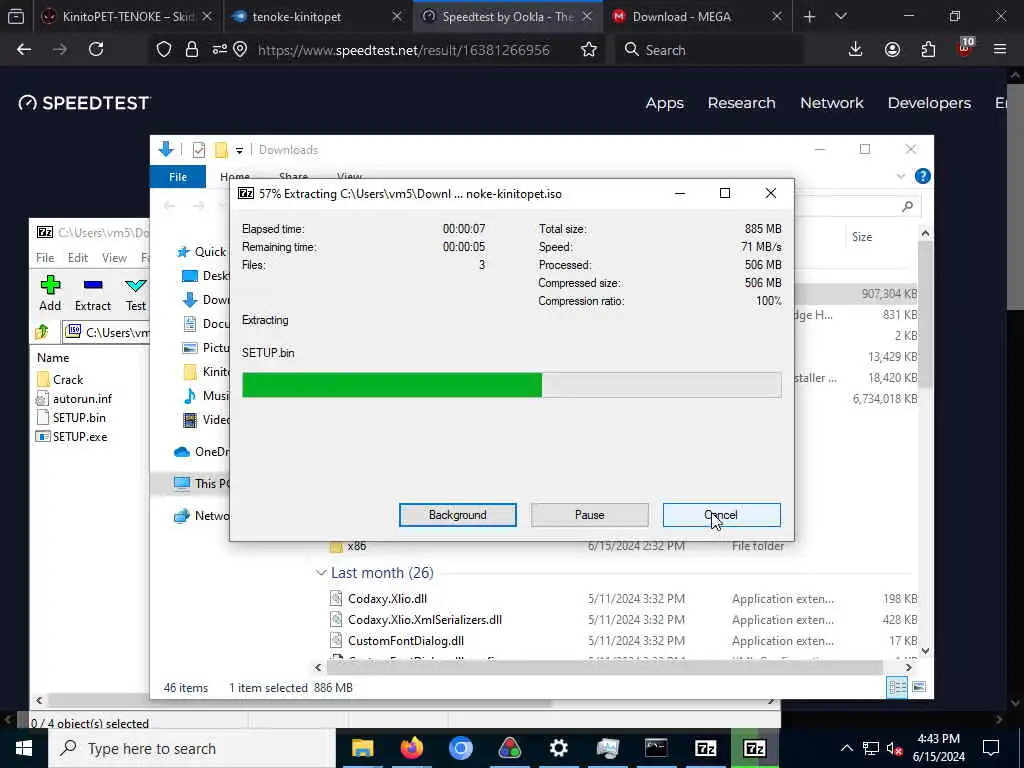The height and width of the screenshot is (768, 1024).
Task: Collapse the Last month (26) group
Action: pos(321,573)
